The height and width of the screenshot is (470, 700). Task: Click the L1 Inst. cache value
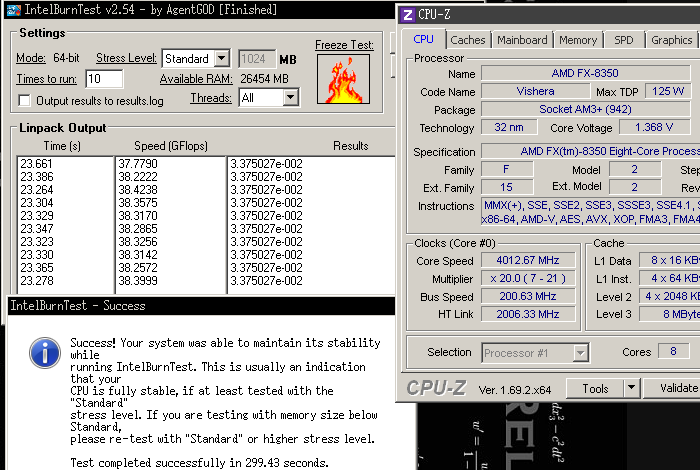pos(670,279)
